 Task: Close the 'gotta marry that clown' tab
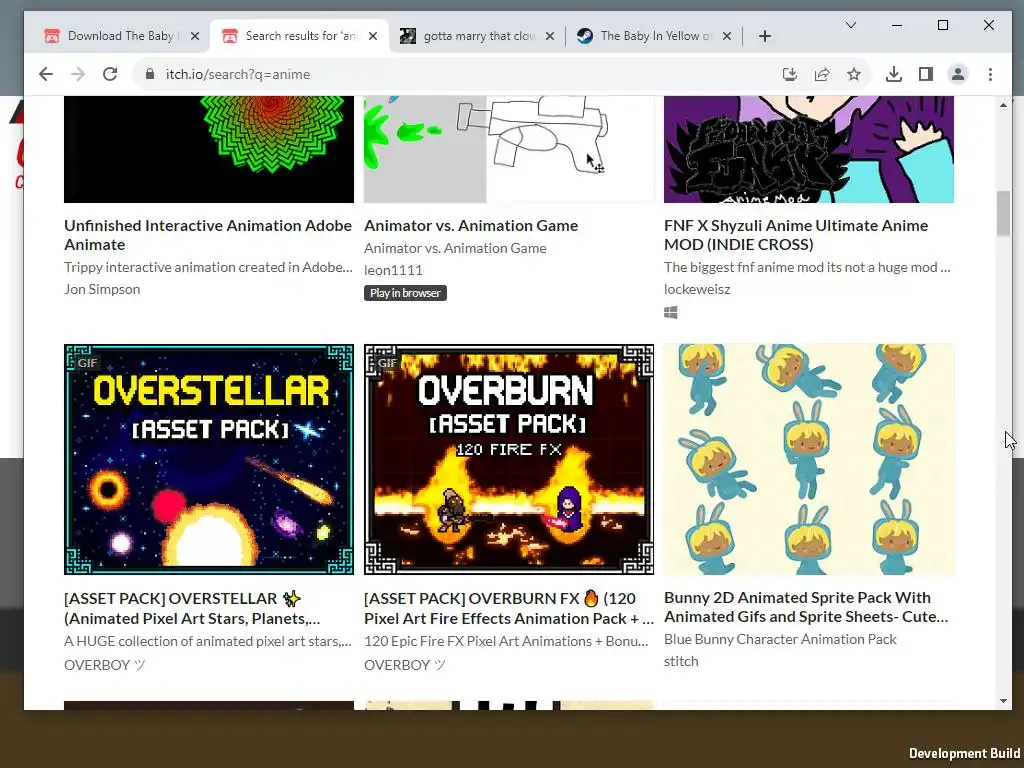[550, 36]
